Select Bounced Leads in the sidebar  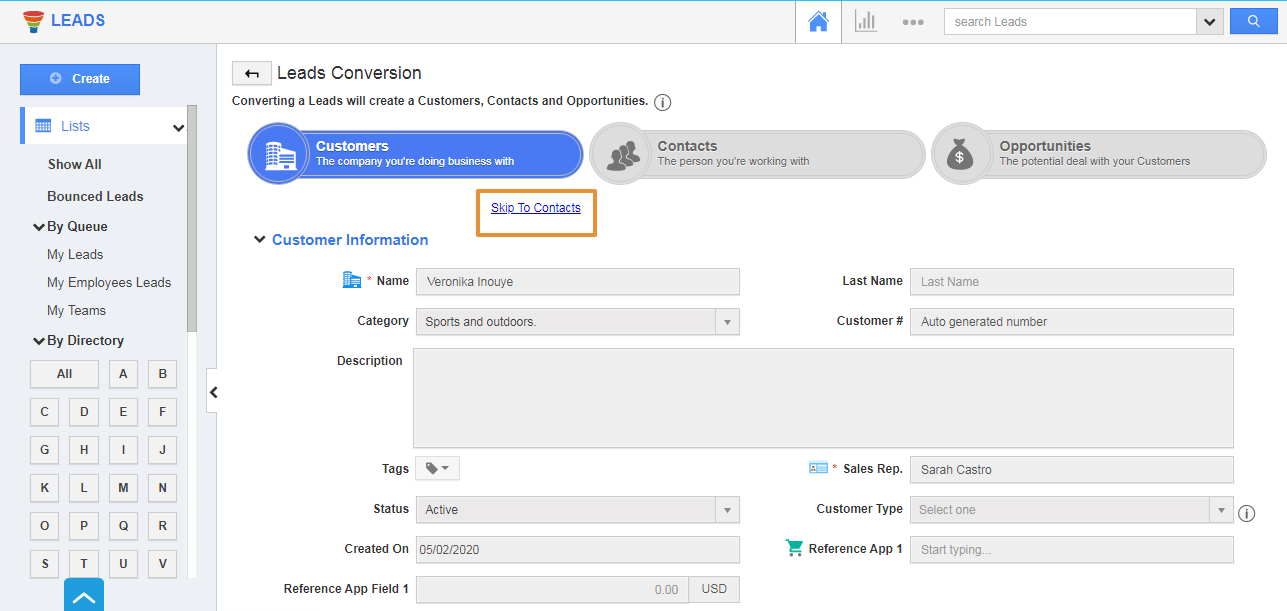(95, 196)
